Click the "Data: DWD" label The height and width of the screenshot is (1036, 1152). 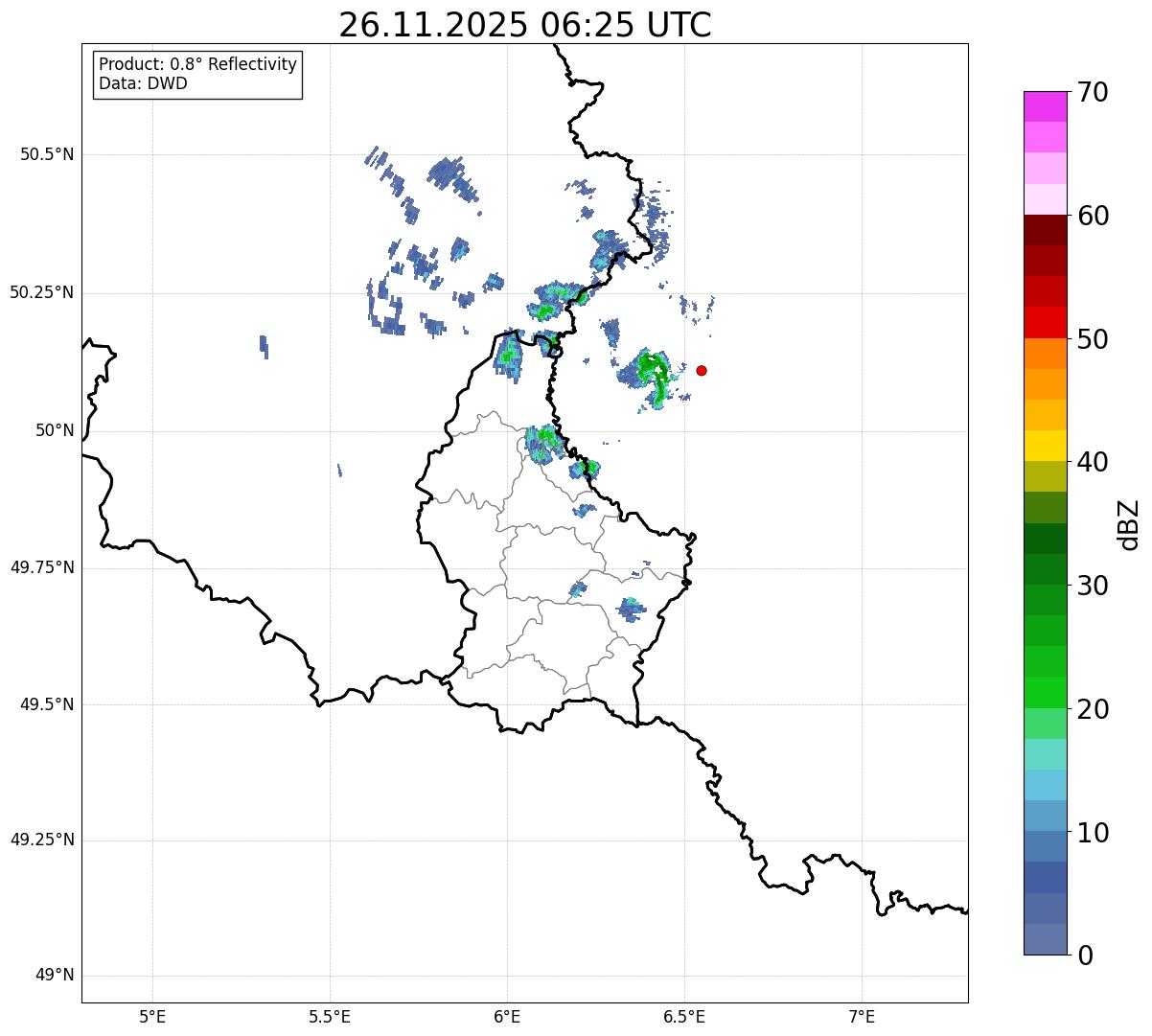pos(143,83)
